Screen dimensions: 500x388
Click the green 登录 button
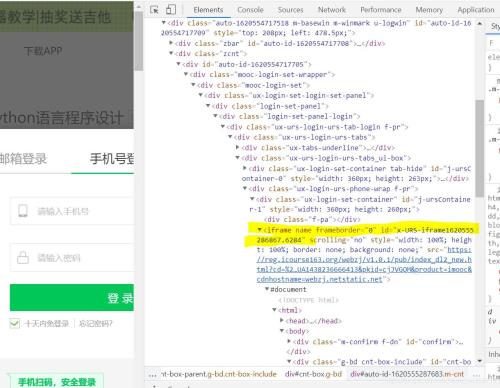tap(72, 298)
